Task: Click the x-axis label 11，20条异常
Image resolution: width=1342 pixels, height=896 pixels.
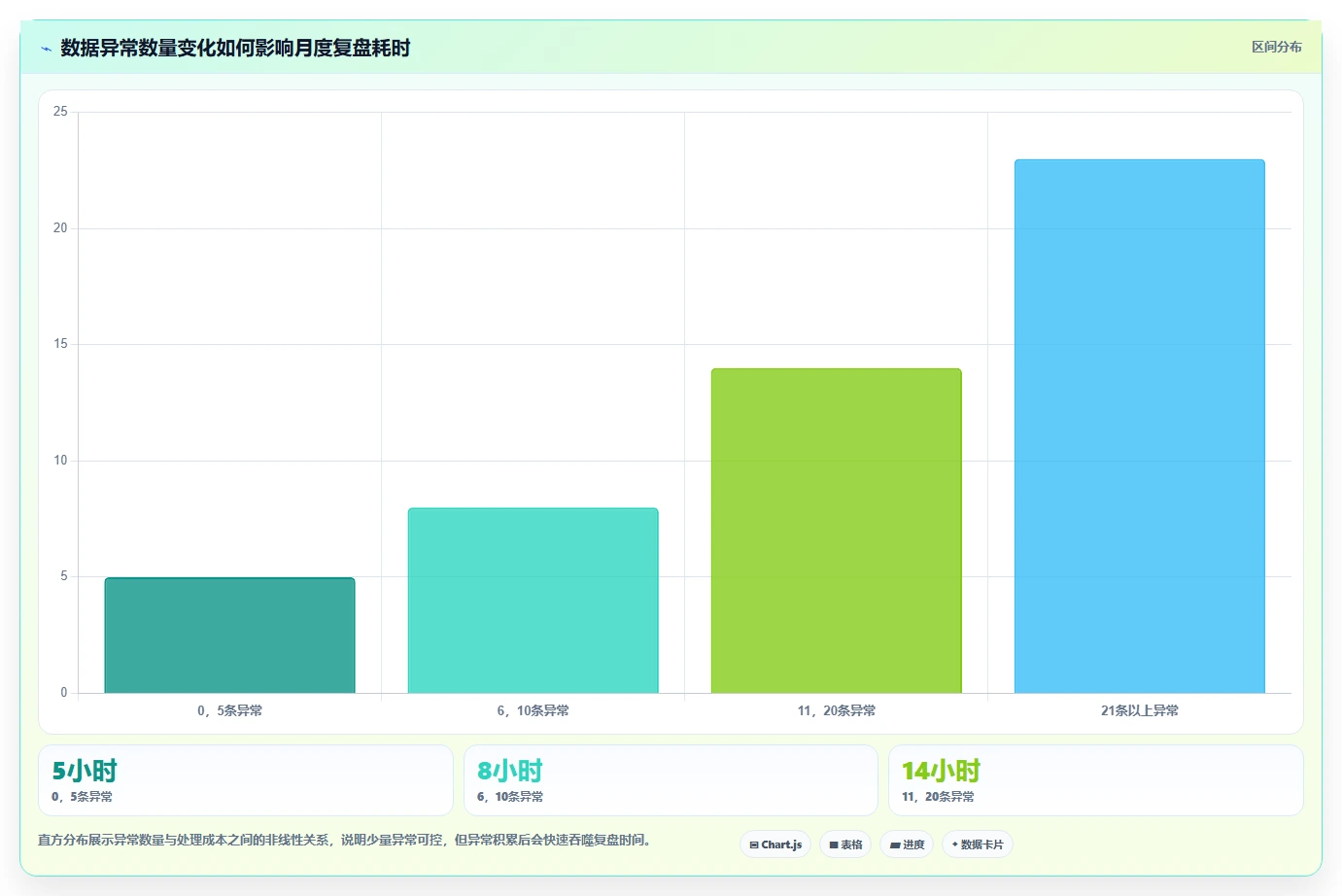Action: click(x=836, y=710)
